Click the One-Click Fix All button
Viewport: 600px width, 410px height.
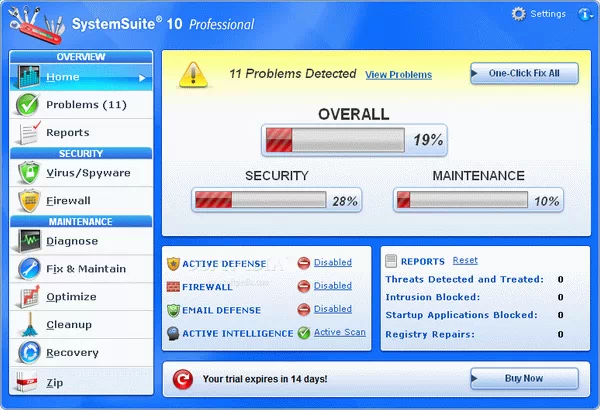click(524, 73)
